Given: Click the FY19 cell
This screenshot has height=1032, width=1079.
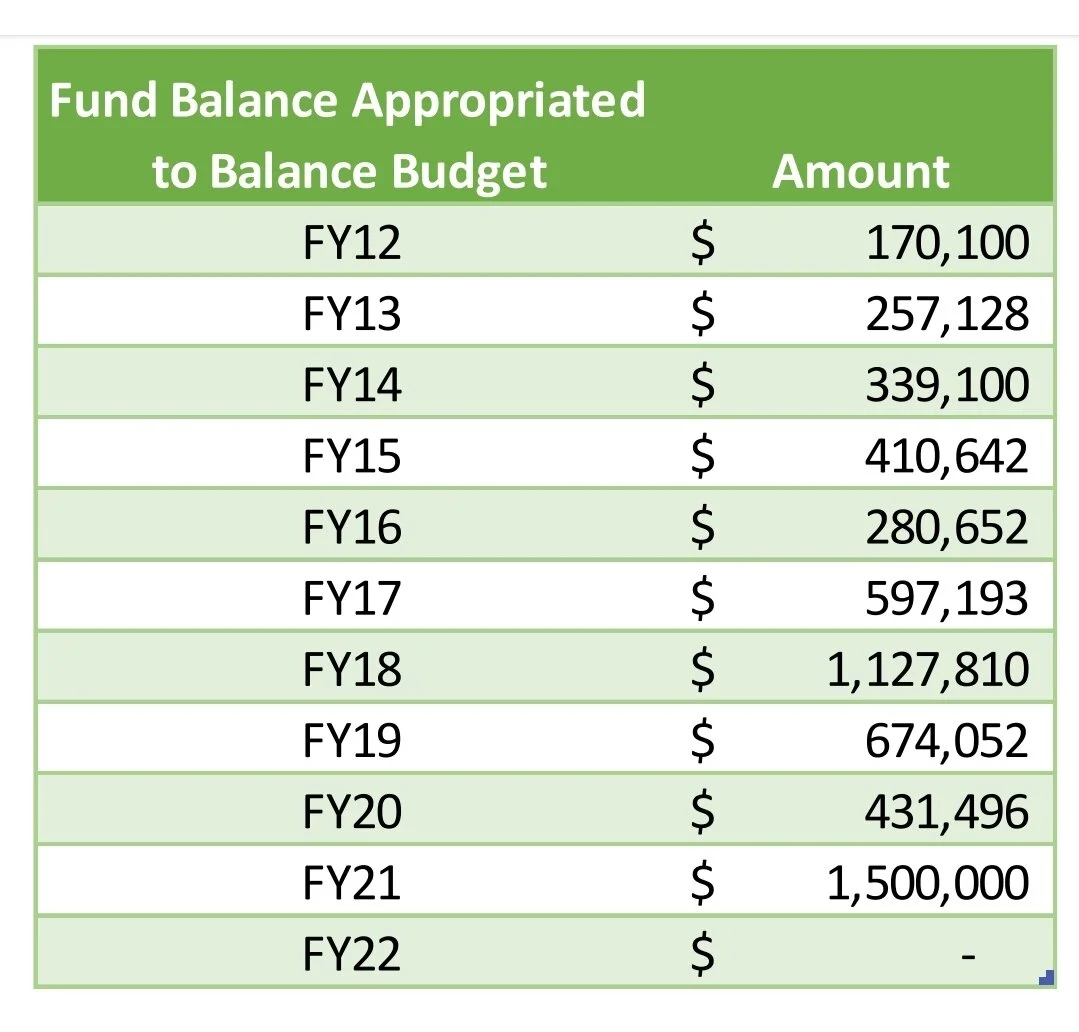Looking at the screenshot, I should (352, 741).
